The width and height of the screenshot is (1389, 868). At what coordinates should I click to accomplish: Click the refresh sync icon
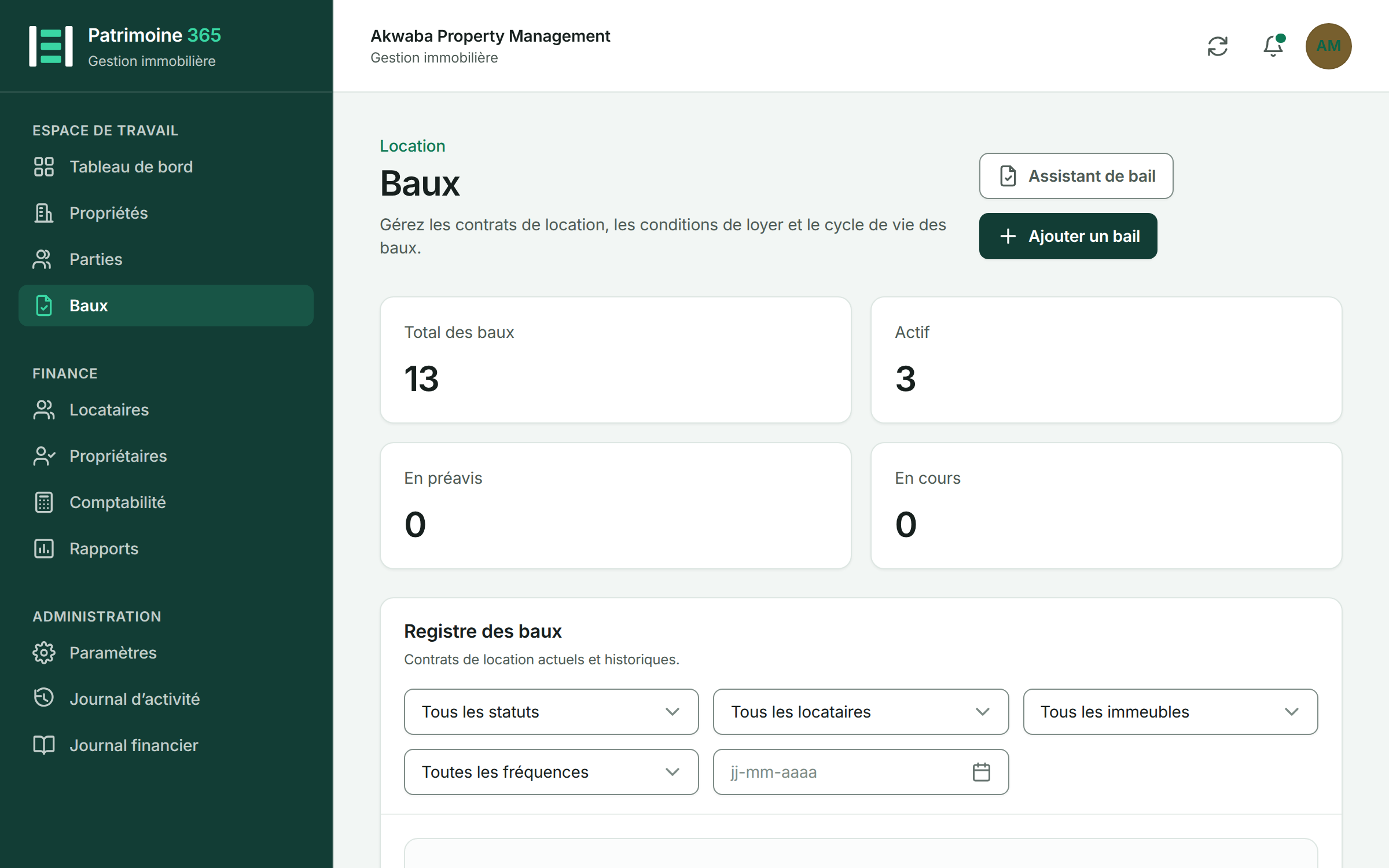point(1218,46)
